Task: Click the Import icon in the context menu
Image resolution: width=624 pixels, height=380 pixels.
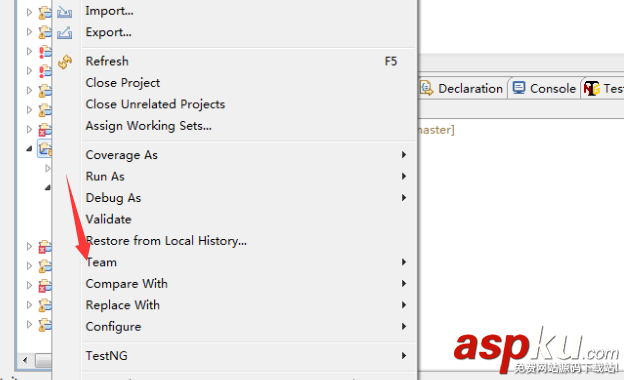Action: 64,12
